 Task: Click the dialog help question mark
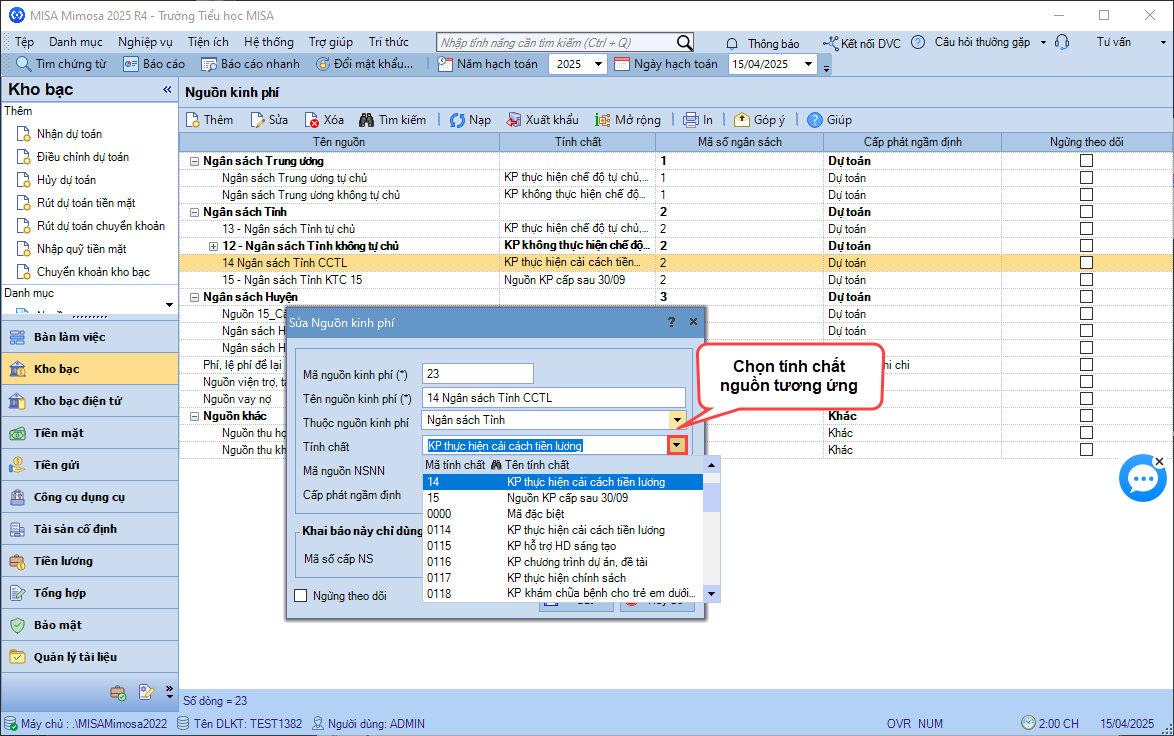pos(671,322)
